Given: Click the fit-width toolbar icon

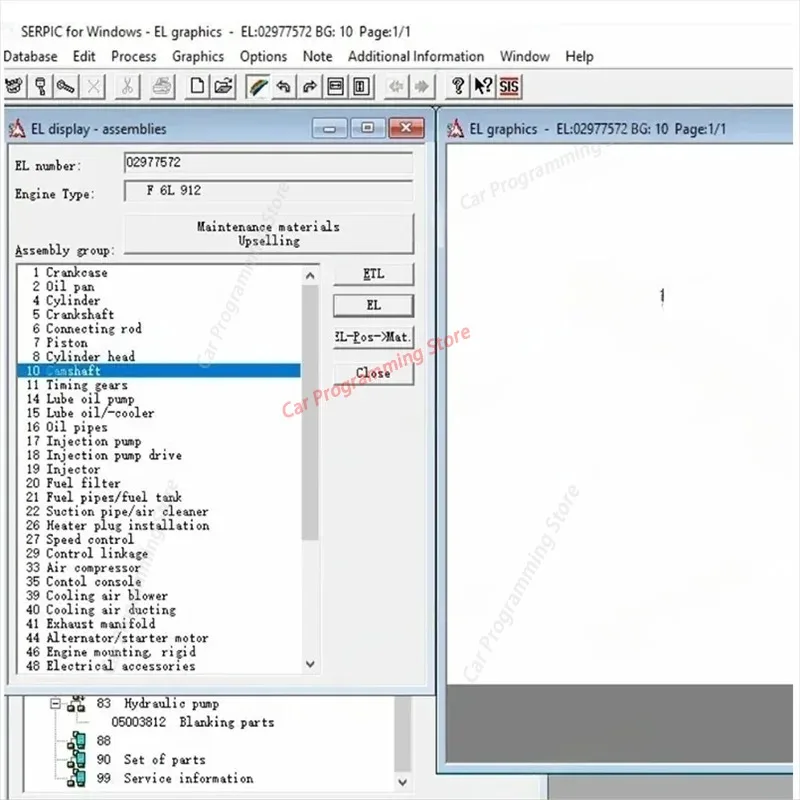Looking at the screenshot, I should (x=335, y=86).
